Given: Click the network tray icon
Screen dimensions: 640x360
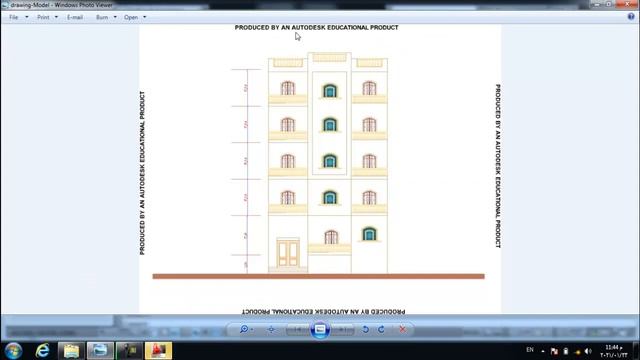Looking at the screenshot, I should pos(577,351).
